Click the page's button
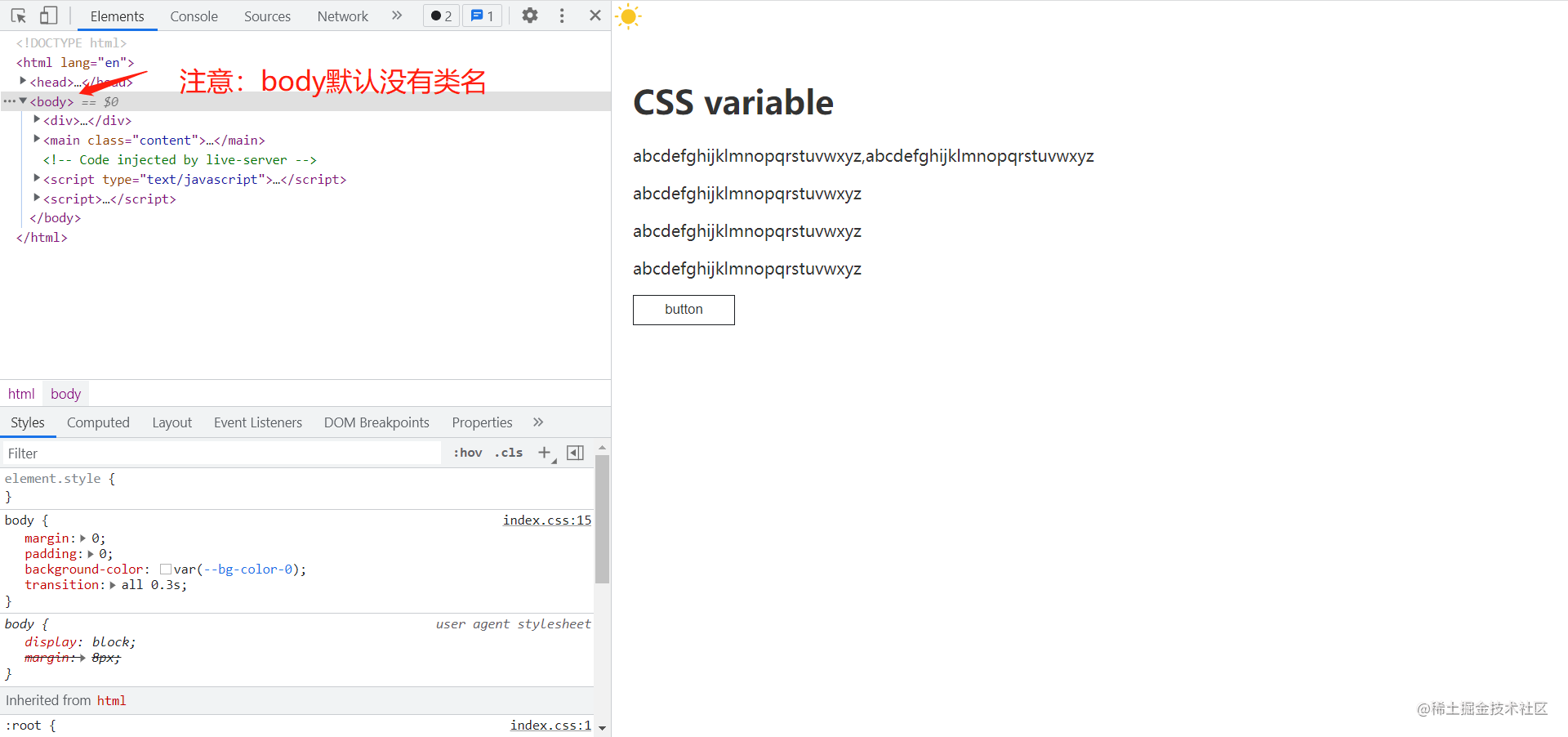 tap(684, 310)
